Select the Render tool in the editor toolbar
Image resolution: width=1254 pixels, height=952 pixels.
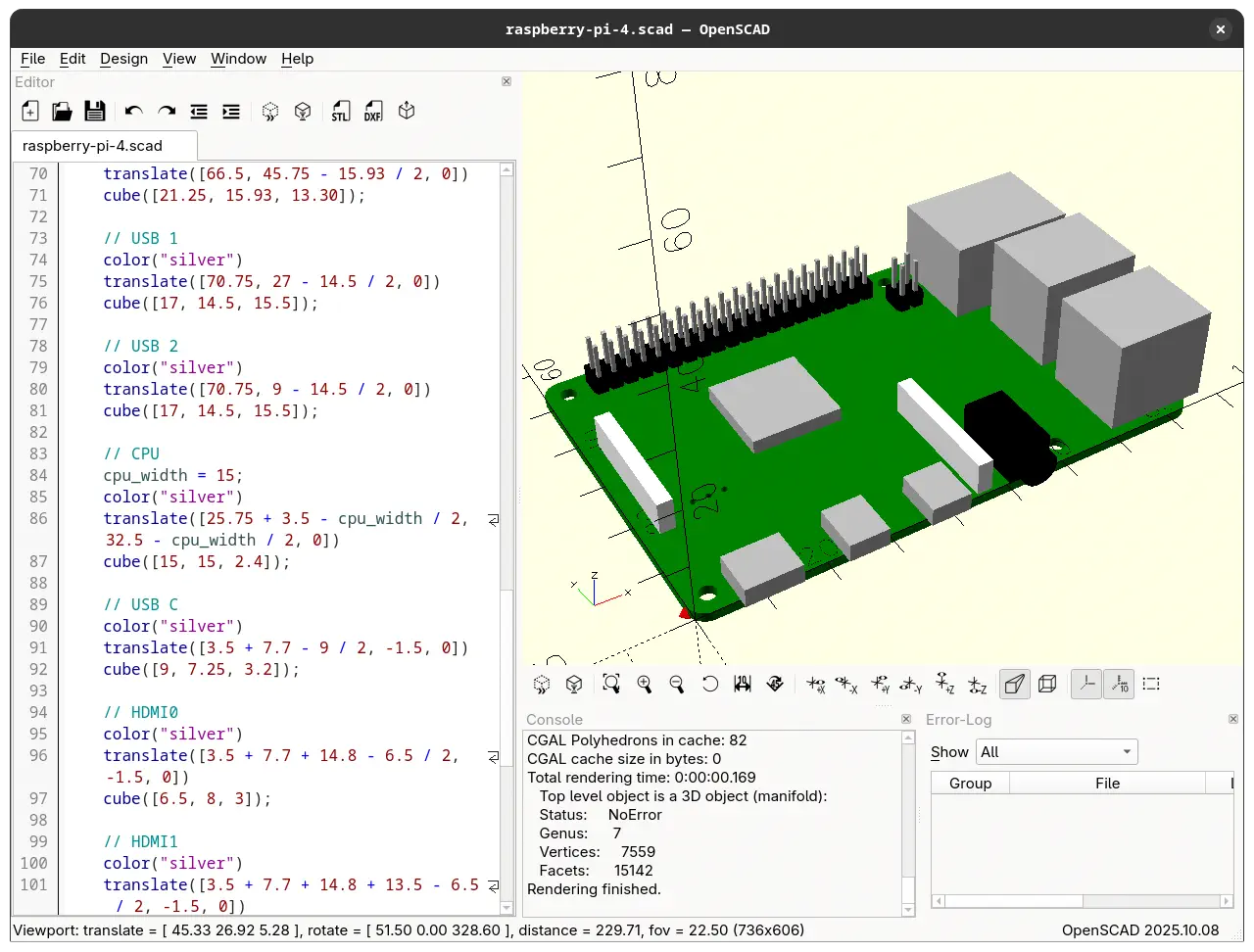pyautogui.click(x=303, y=111)
